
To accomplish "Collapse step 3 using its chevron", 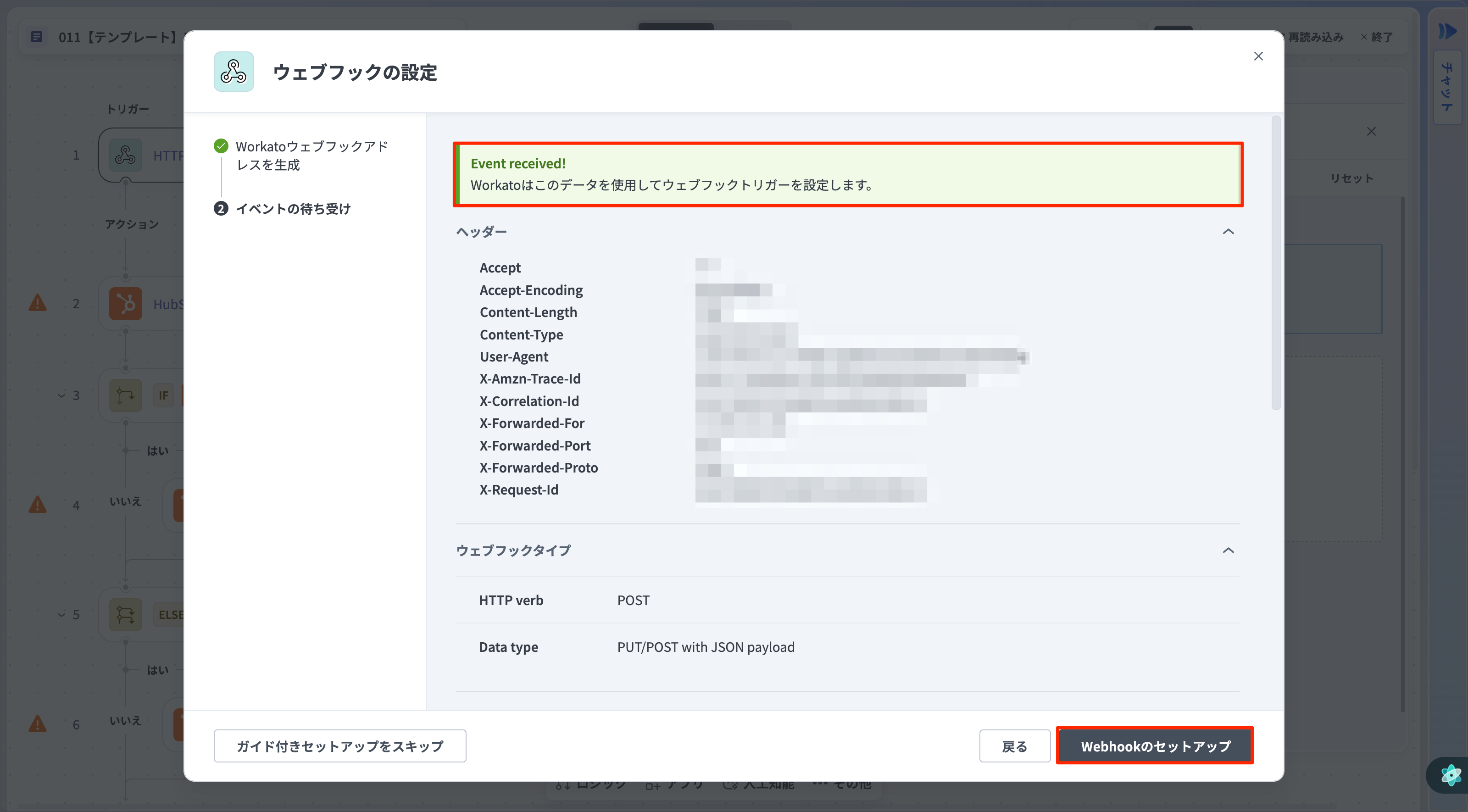I will coord(61,395).
